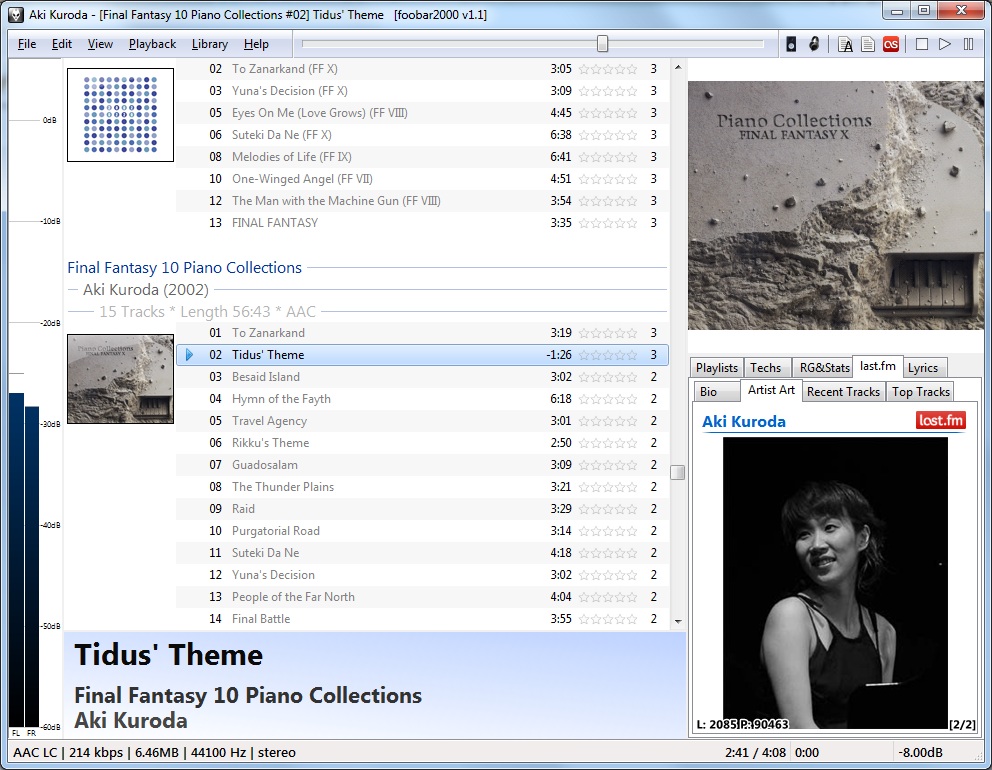992x770 pixels.
Task: Select the Travel Agency track
Action: tap(422, 421)
